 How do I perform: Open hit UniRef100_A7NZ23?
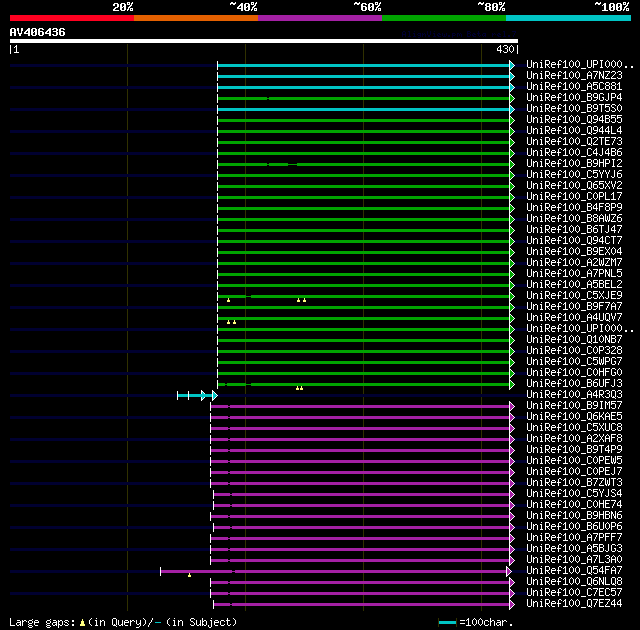pyautogui.click(x=574, y=75)
